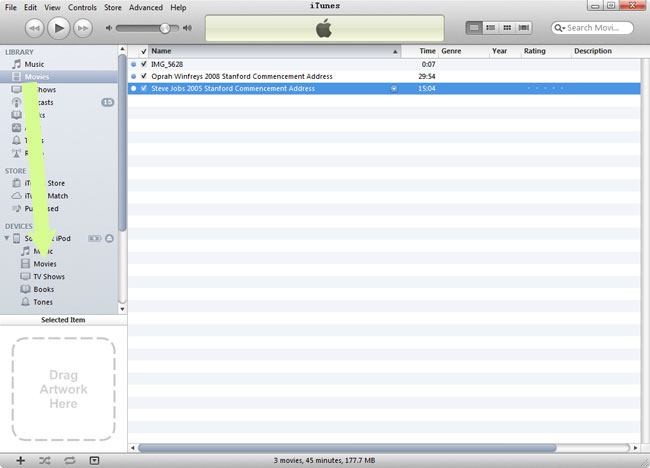Open the File menu
This screenshot has height=468, width=650.
point(11,7)
